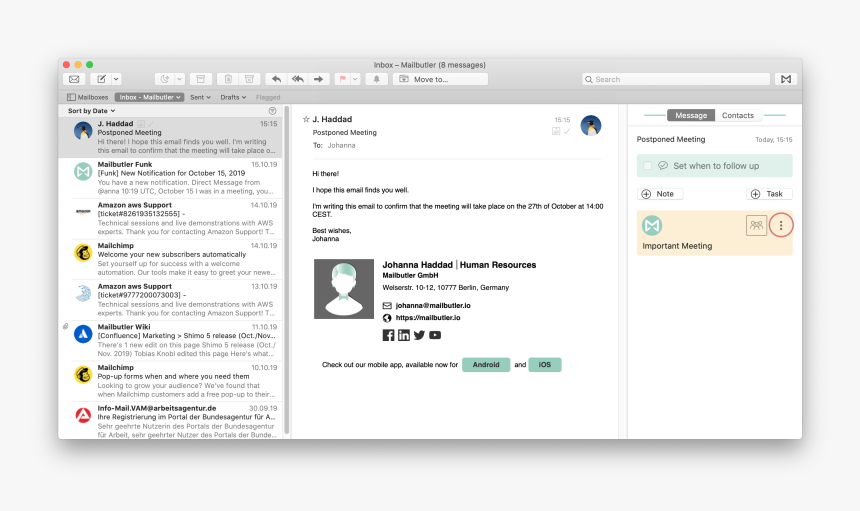Delete the message with the trash icon
Screen dimensions: 860x511
[228, 79]
